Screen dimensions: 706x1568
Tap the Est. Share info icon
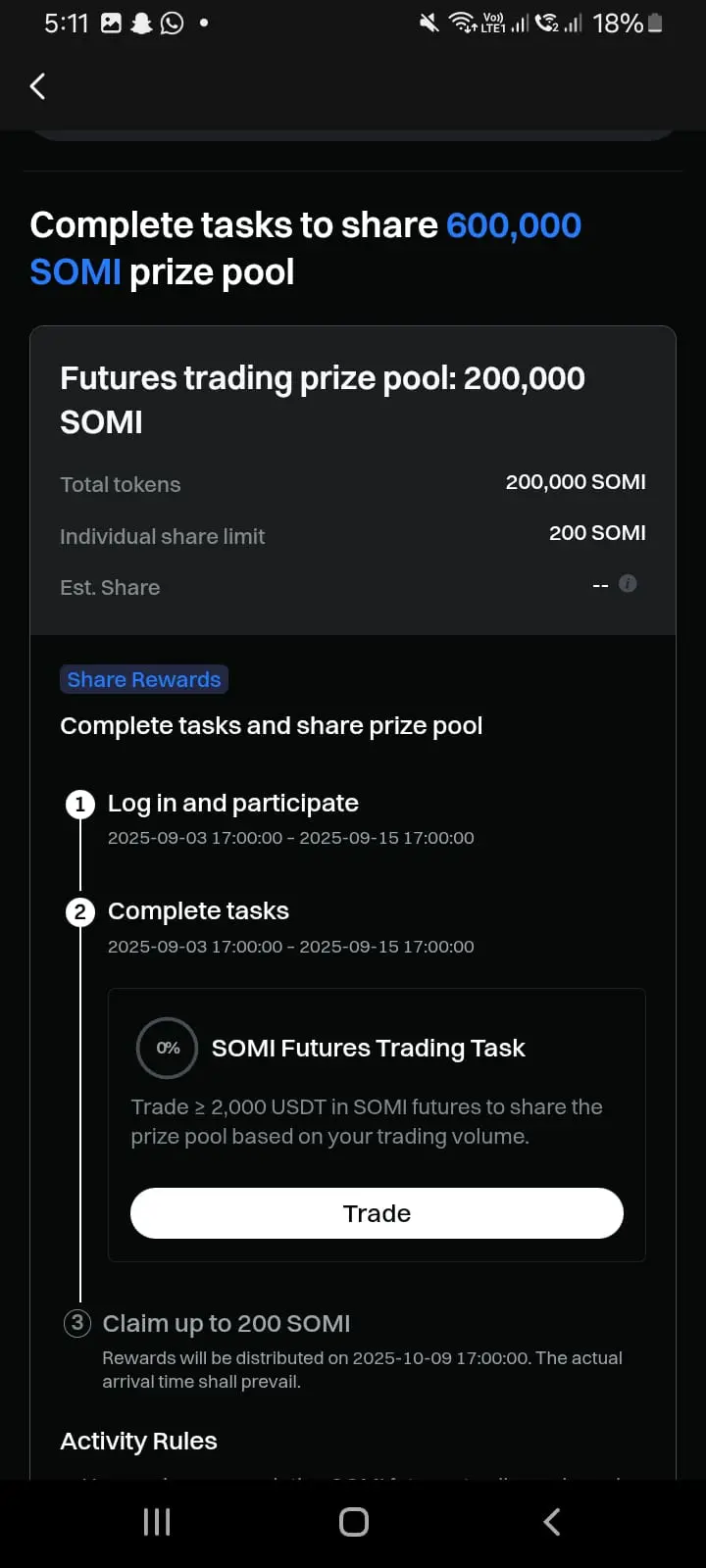pyautogui.click(x=629, y=584)
